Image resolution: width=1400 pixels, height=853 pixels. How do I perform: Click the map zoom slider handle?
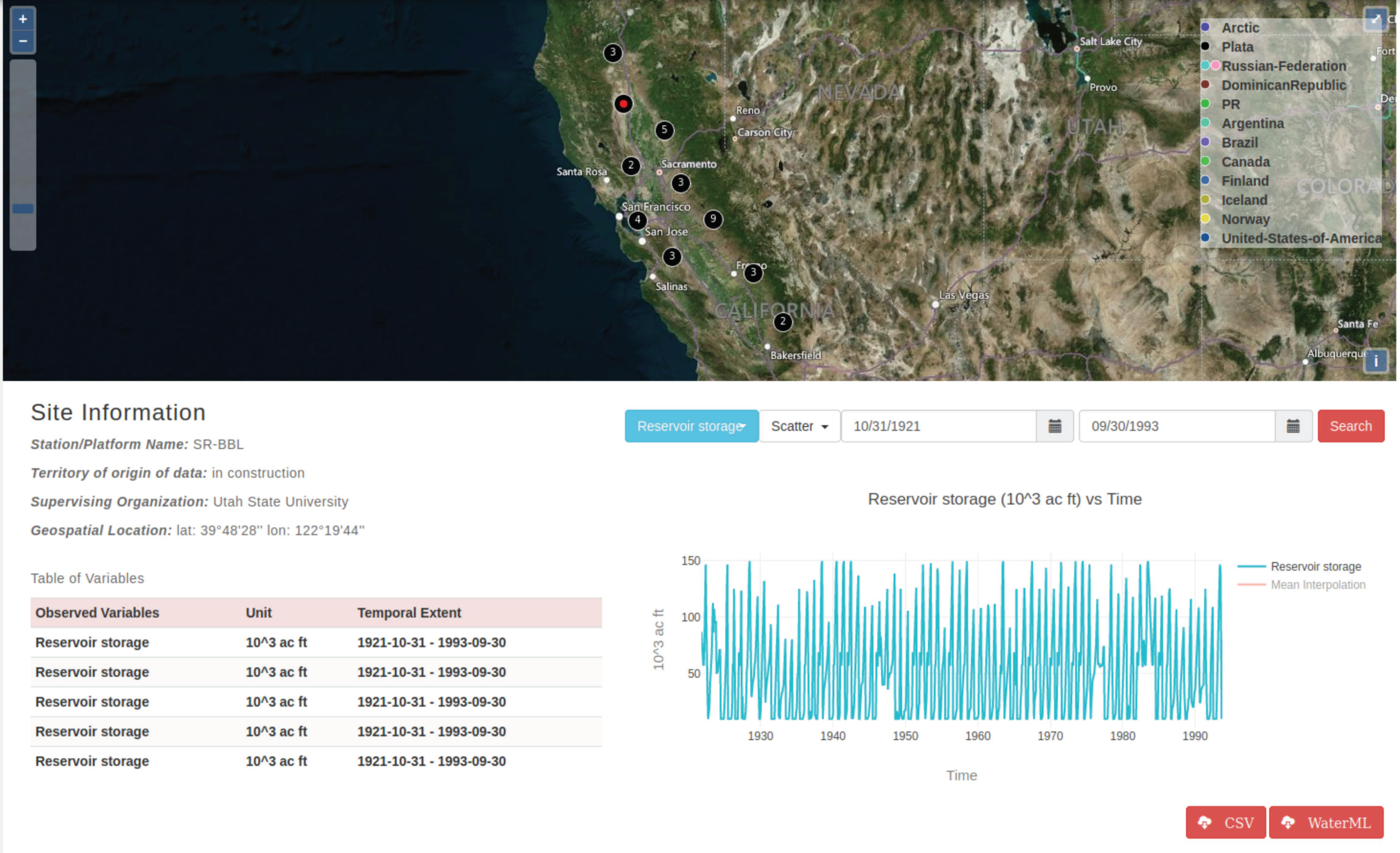coord(23,208)
